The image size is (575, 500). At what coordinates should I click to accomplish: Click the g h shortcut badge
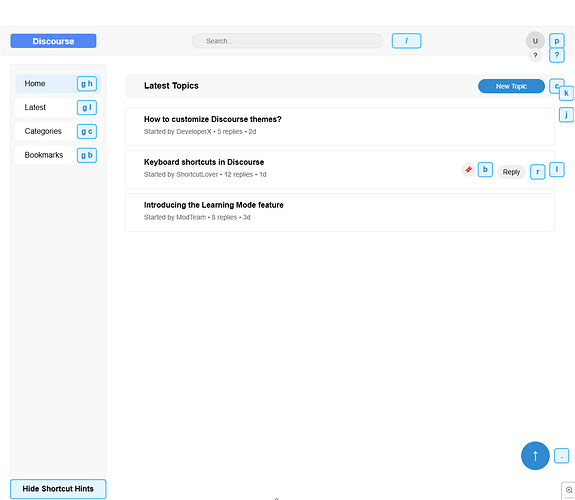87,84
